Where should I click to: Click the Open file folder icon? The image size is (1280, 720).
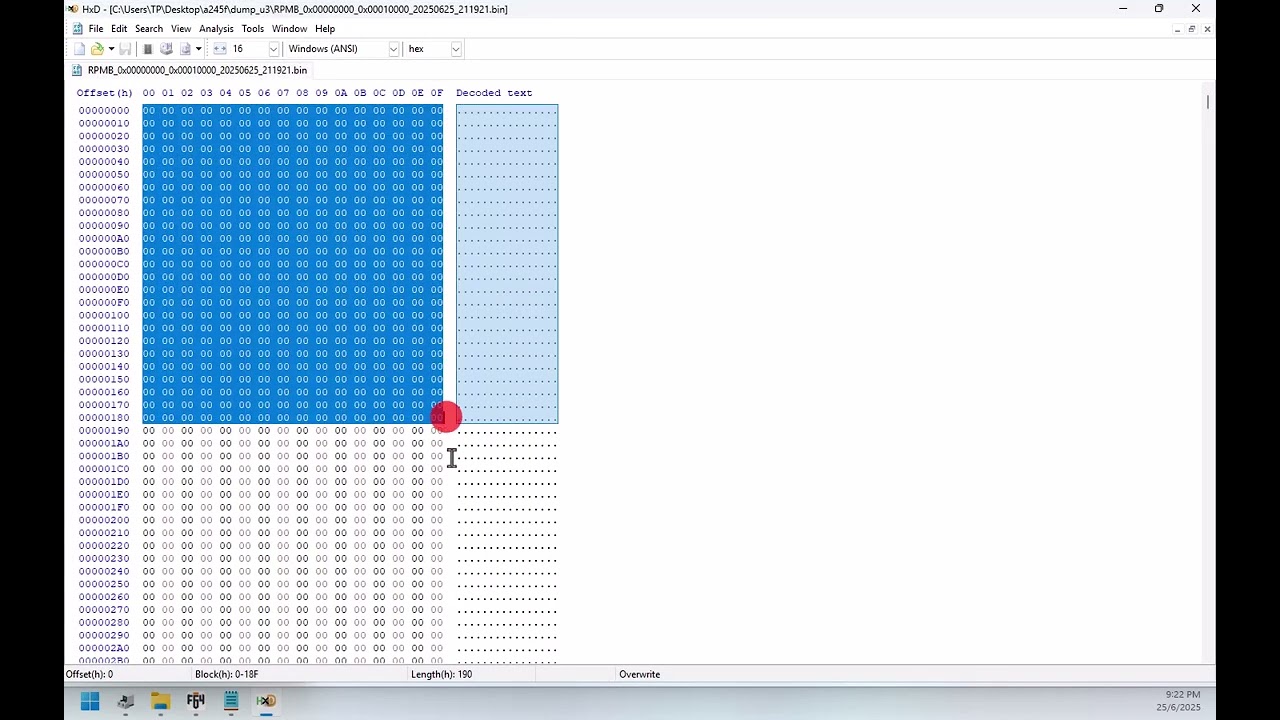click(x=97, y=49)
